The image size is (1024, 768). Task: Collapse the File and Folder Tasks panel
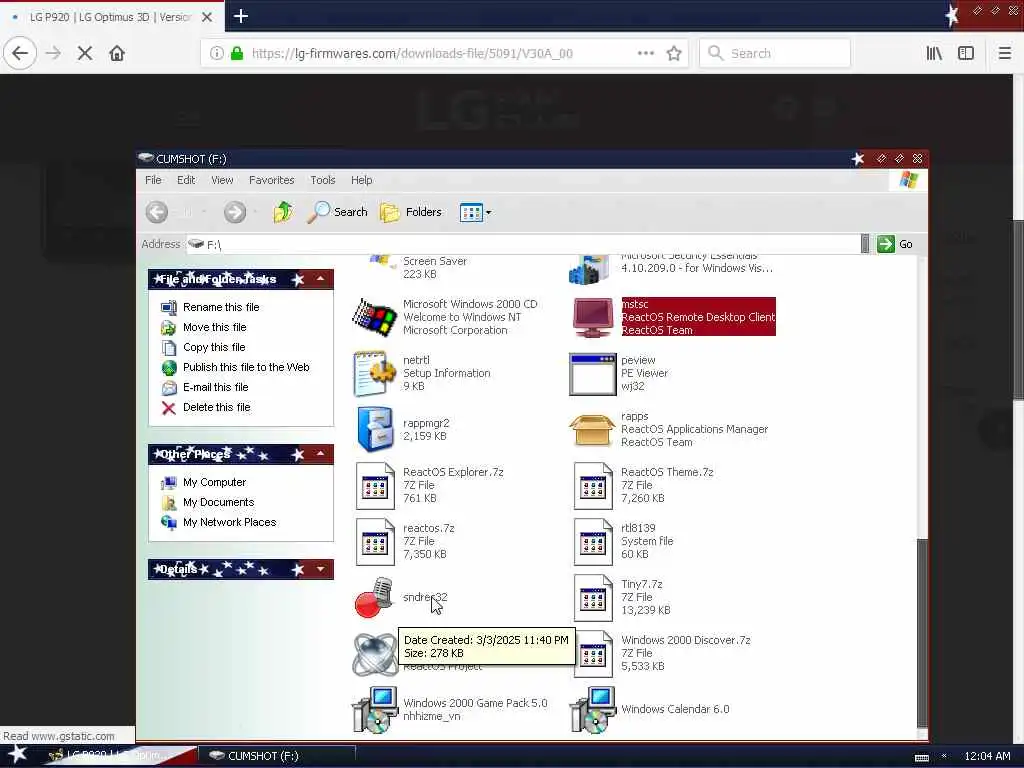[x=321, y=280]
